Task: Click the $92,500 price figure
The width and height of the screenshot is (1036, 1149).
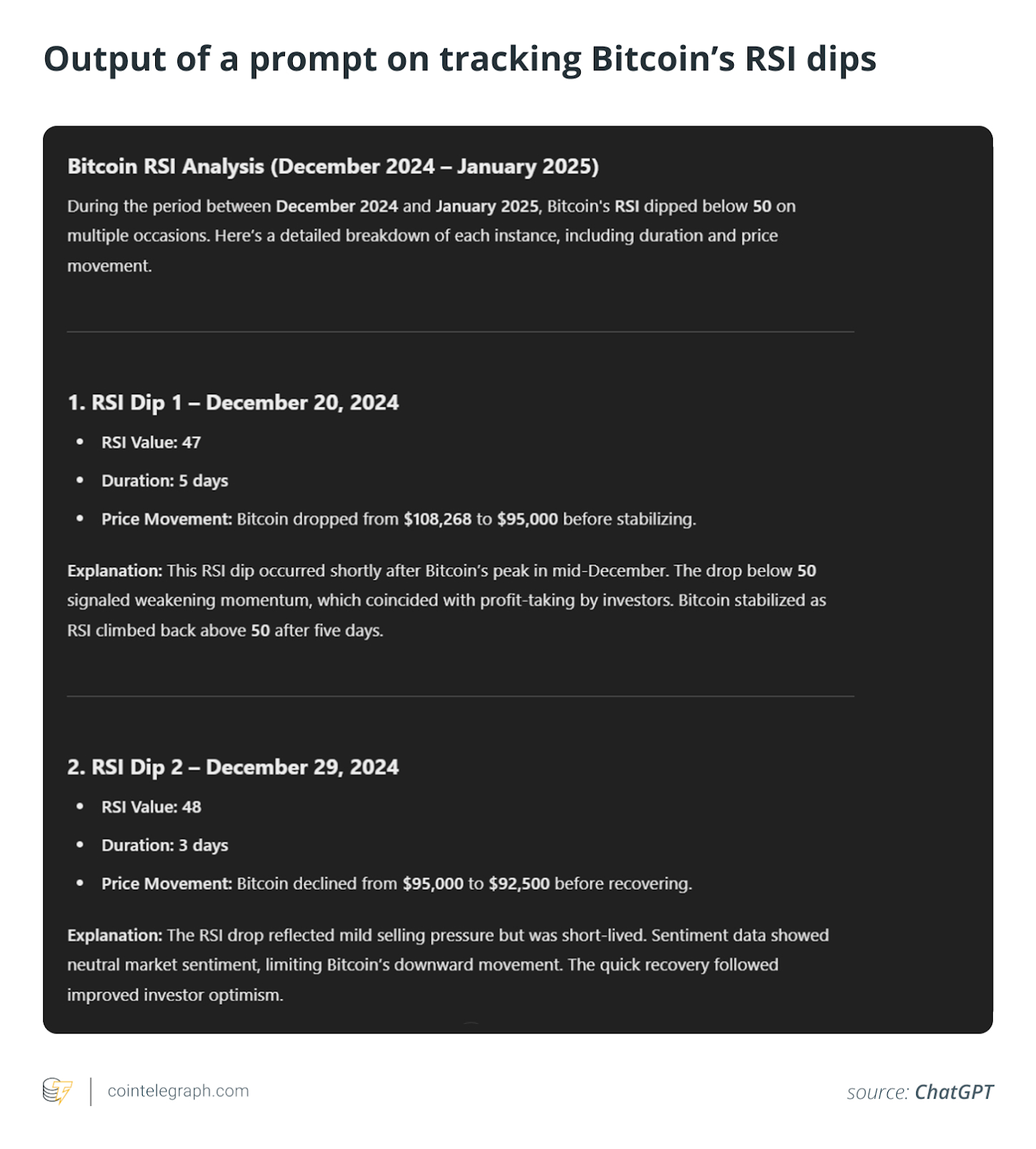Action: click(519, 884)
